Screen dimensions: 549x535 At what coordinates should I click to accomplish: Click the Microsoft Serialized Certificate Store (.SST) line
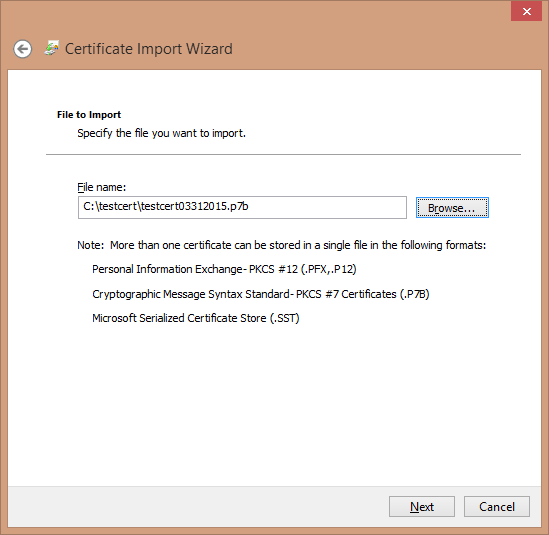[x=195, y=318]
